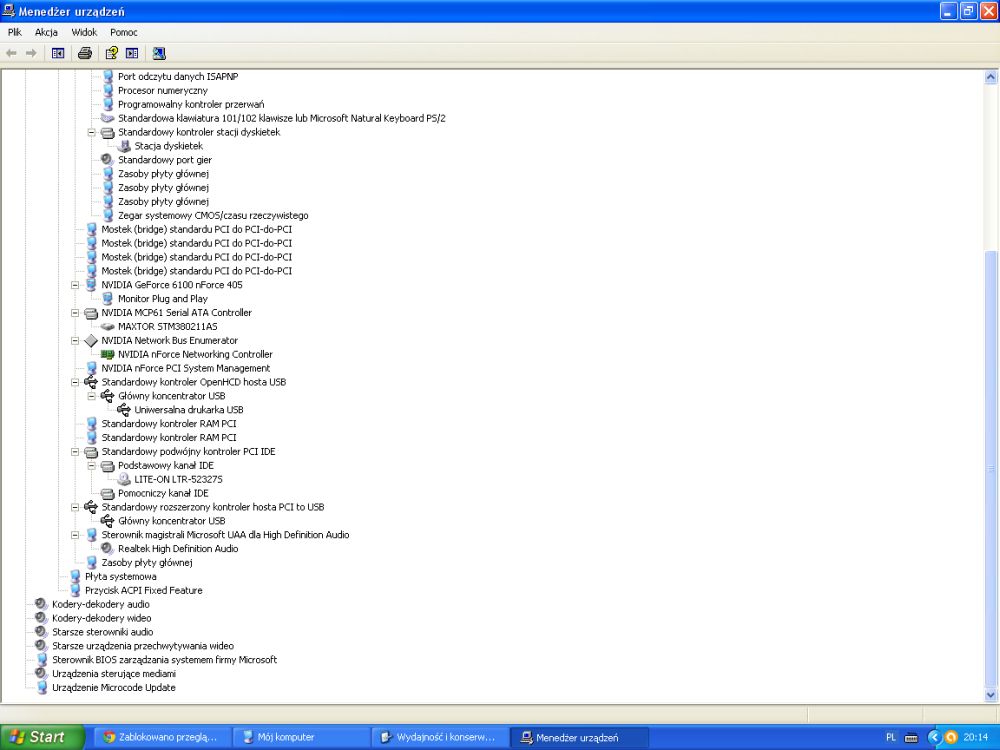Collapse NVIDIA Network Bus Enumerator node
The width and height of the screenshot is (1000, 750).
tap(75, 341)
